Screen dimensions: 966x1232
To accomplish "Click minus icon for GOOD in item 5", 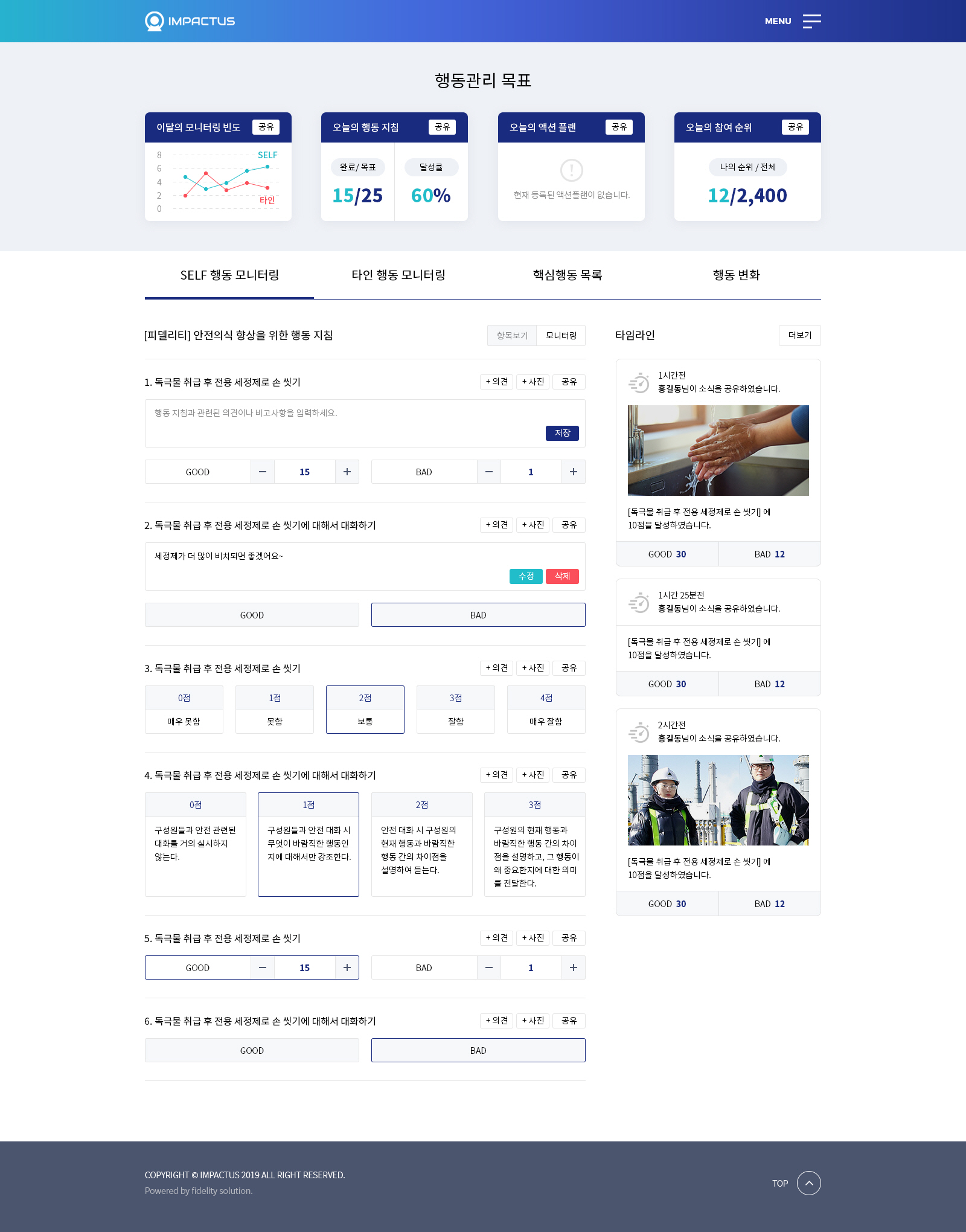I will (x=263, y=967).
